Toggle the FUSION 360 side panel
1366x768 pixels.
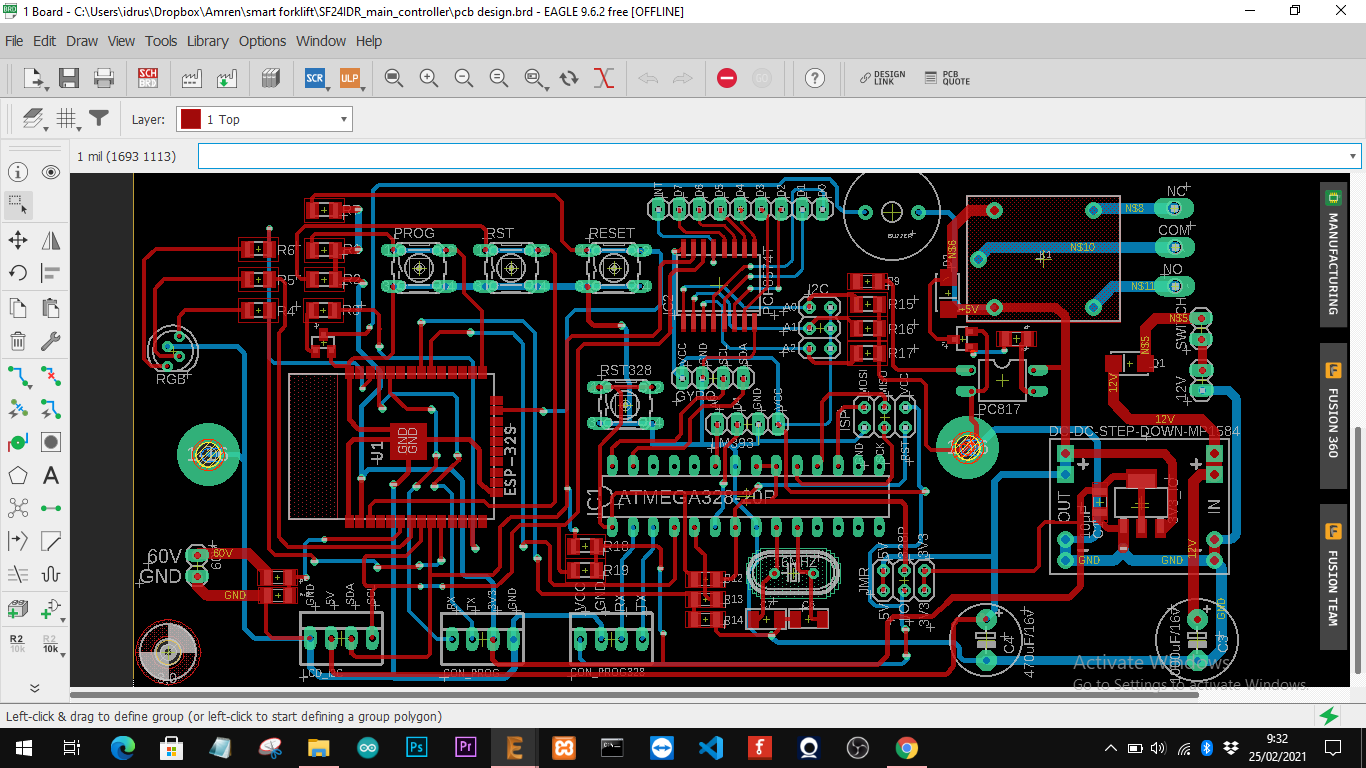(x=1332, y=416)
